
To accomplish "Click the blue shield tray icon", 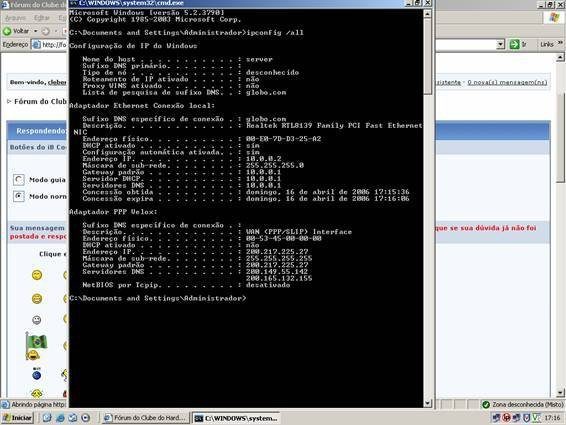I will 527,418.
